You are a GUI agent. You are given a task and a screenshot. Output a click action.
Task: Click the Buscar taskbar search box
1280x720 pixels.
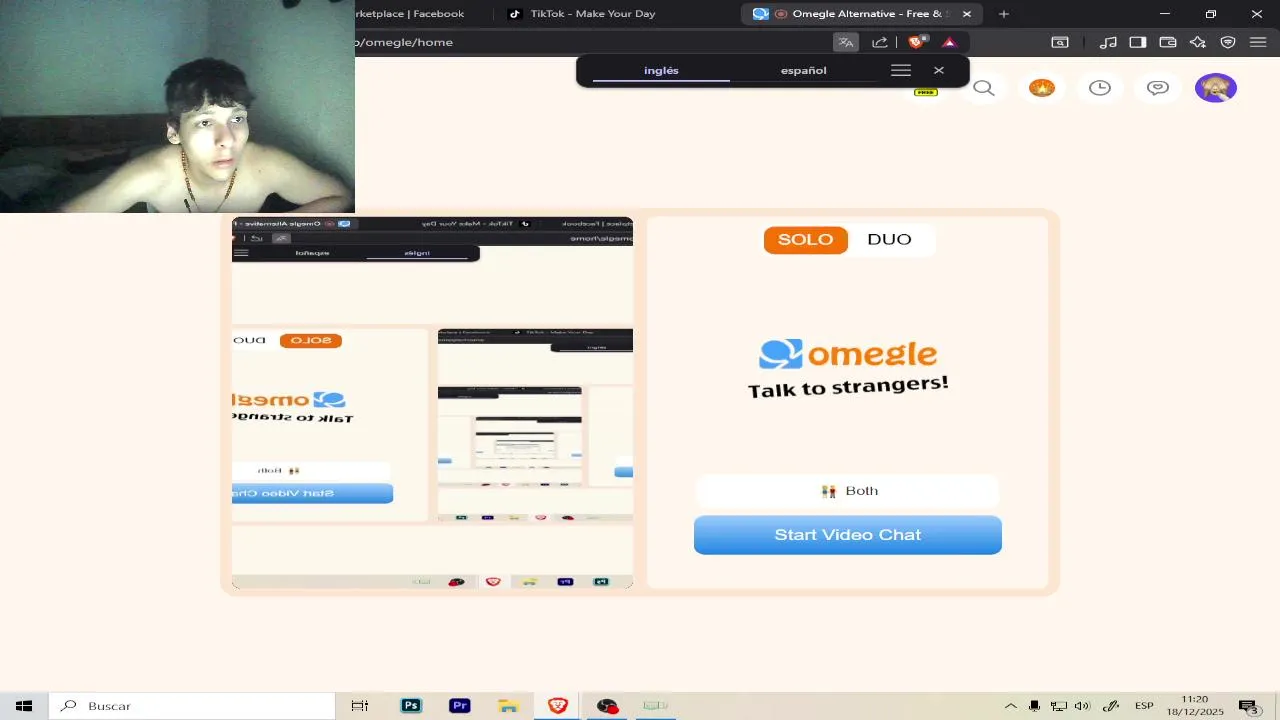click(192, 706)
